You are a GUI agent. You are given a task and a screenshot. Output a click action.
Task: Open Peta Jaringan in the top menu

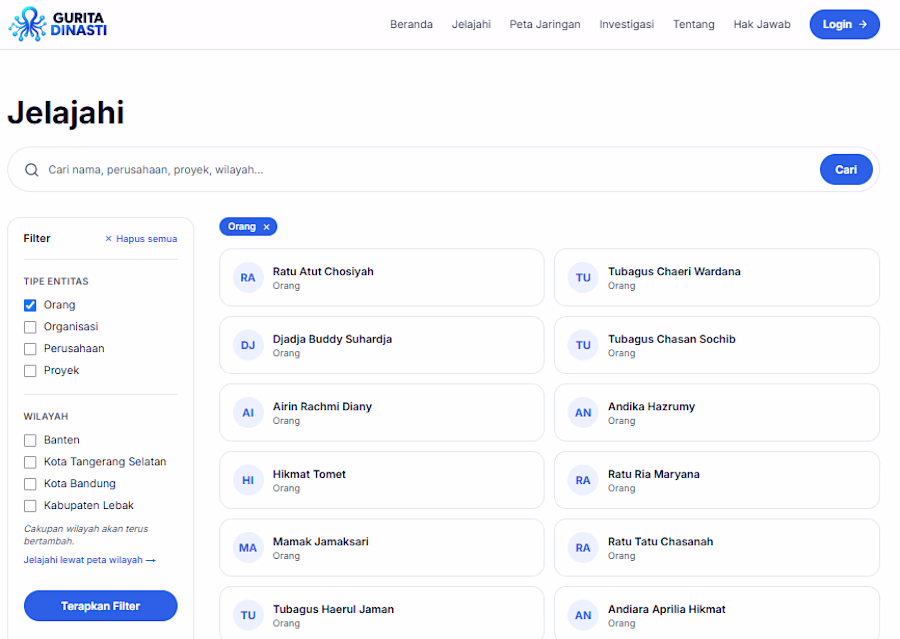tap(545, 24)
